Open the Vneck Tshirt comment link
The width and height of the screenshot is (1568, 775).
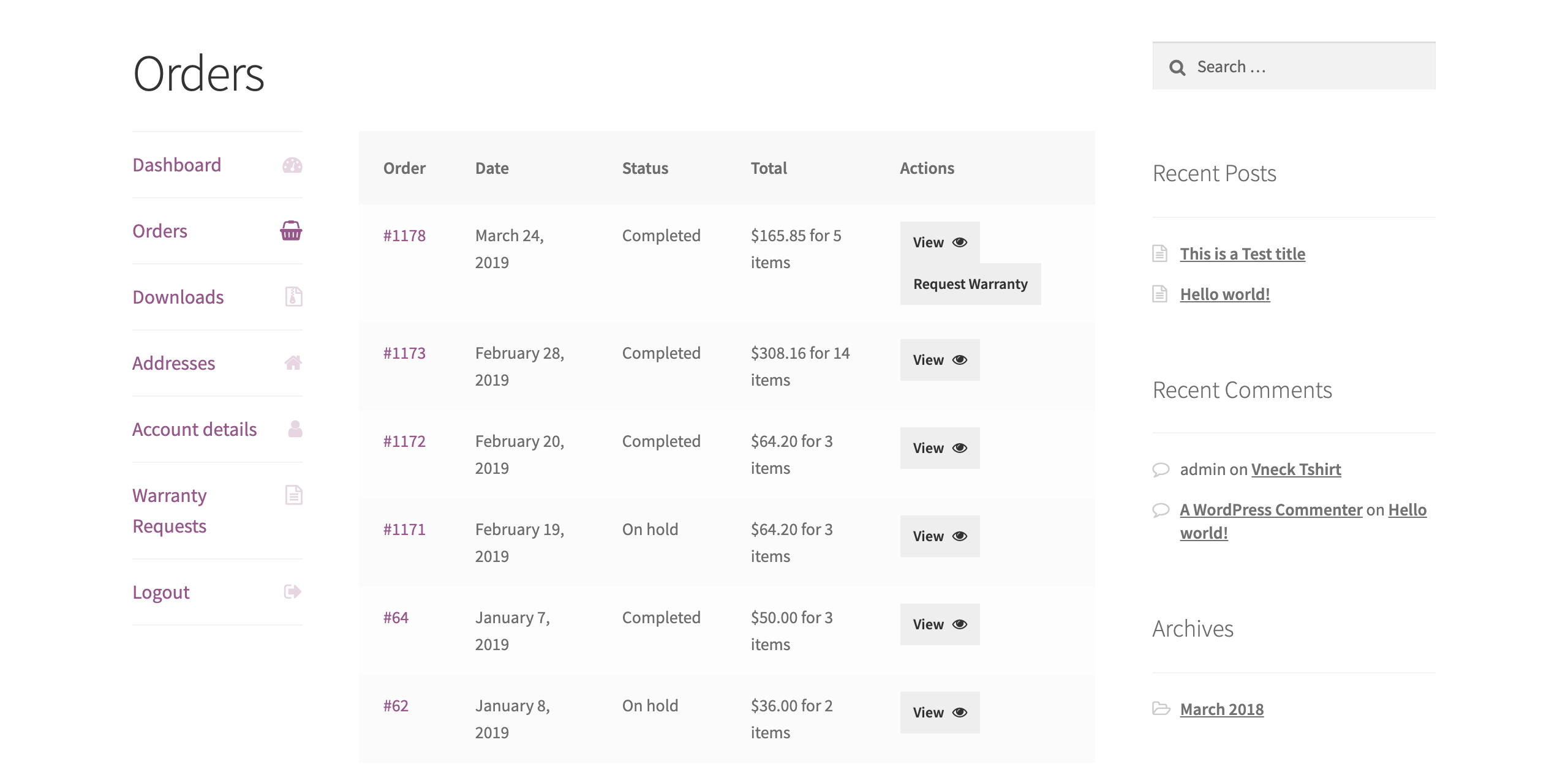1295,470
